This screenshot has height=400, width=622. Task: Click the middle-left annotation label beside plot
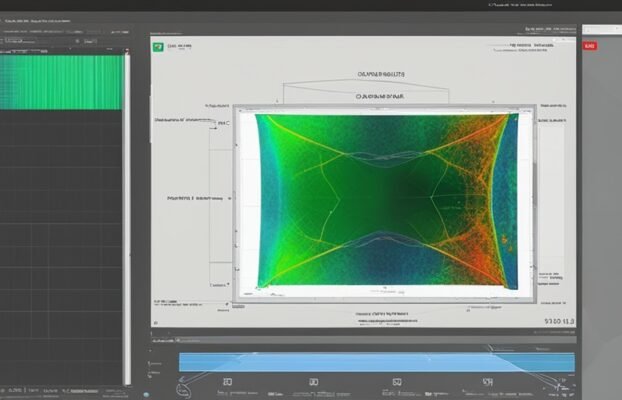[194, 199]
